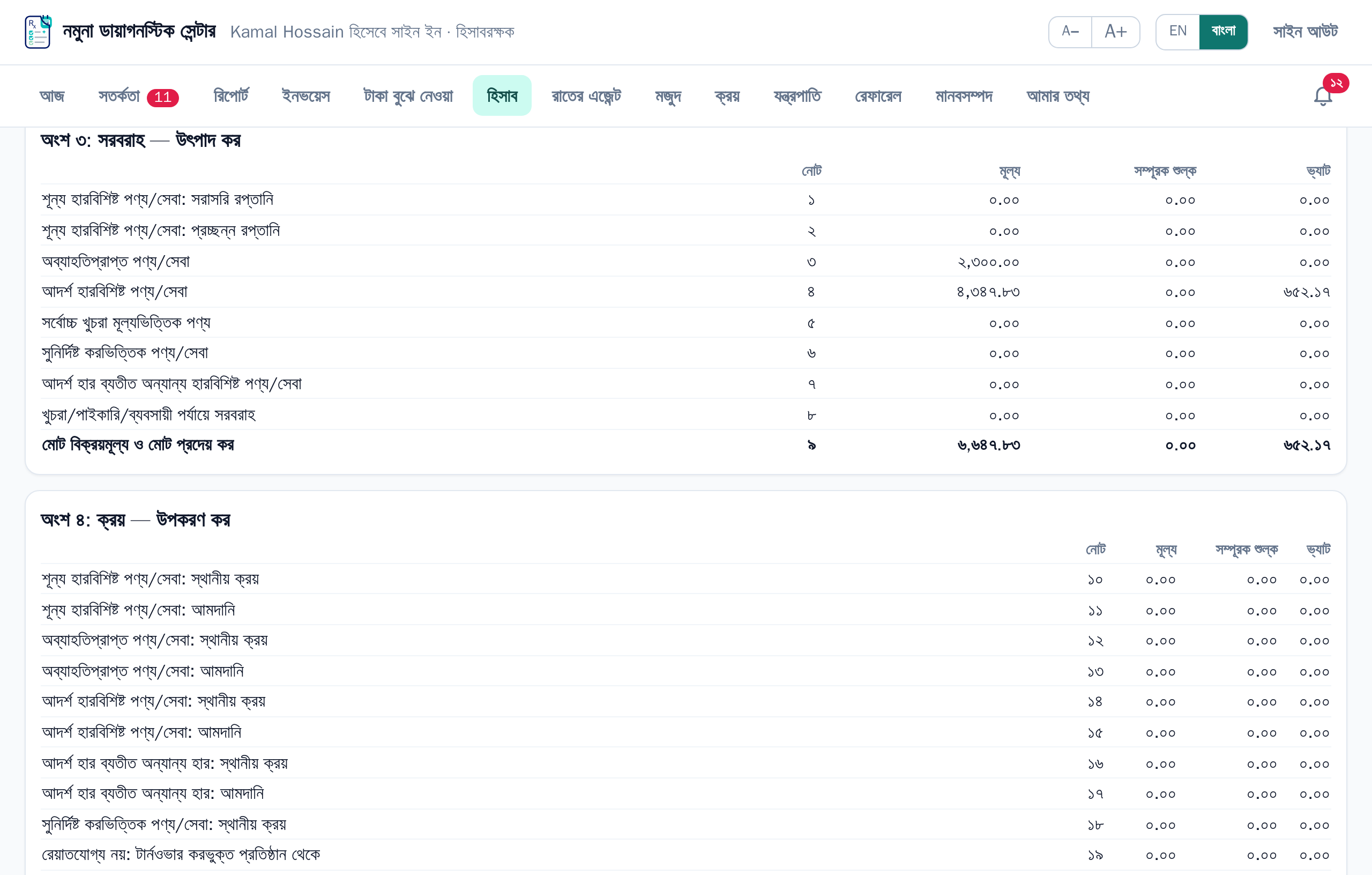Image resolution: width=1372 pixels, height=875 pixels.
Task: Click the red 11 alerts badge
Action: 162,98
